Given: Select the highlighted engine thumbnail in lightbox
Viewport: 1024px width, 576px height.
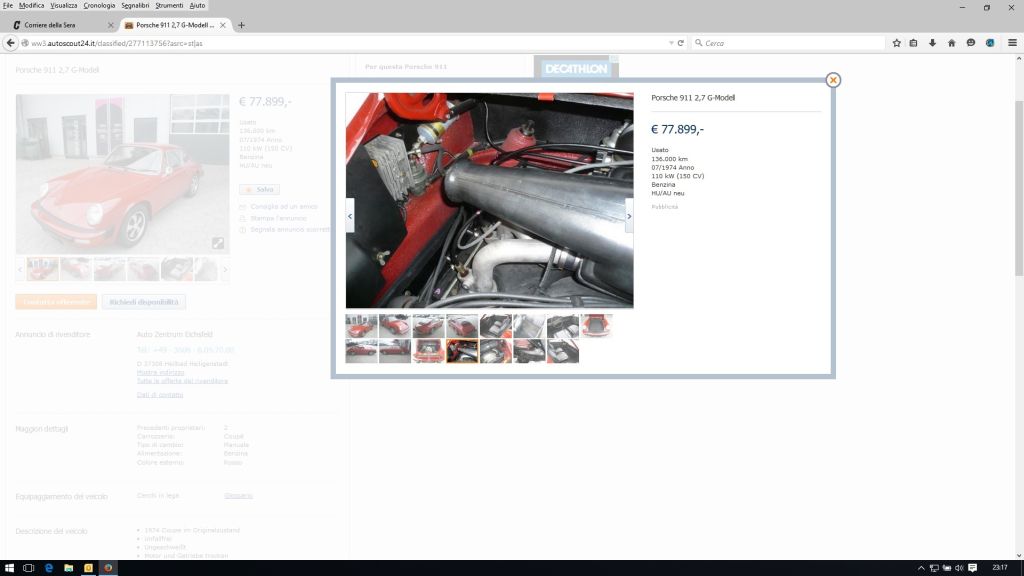Looking at the screenshot, I should (462, 351).
